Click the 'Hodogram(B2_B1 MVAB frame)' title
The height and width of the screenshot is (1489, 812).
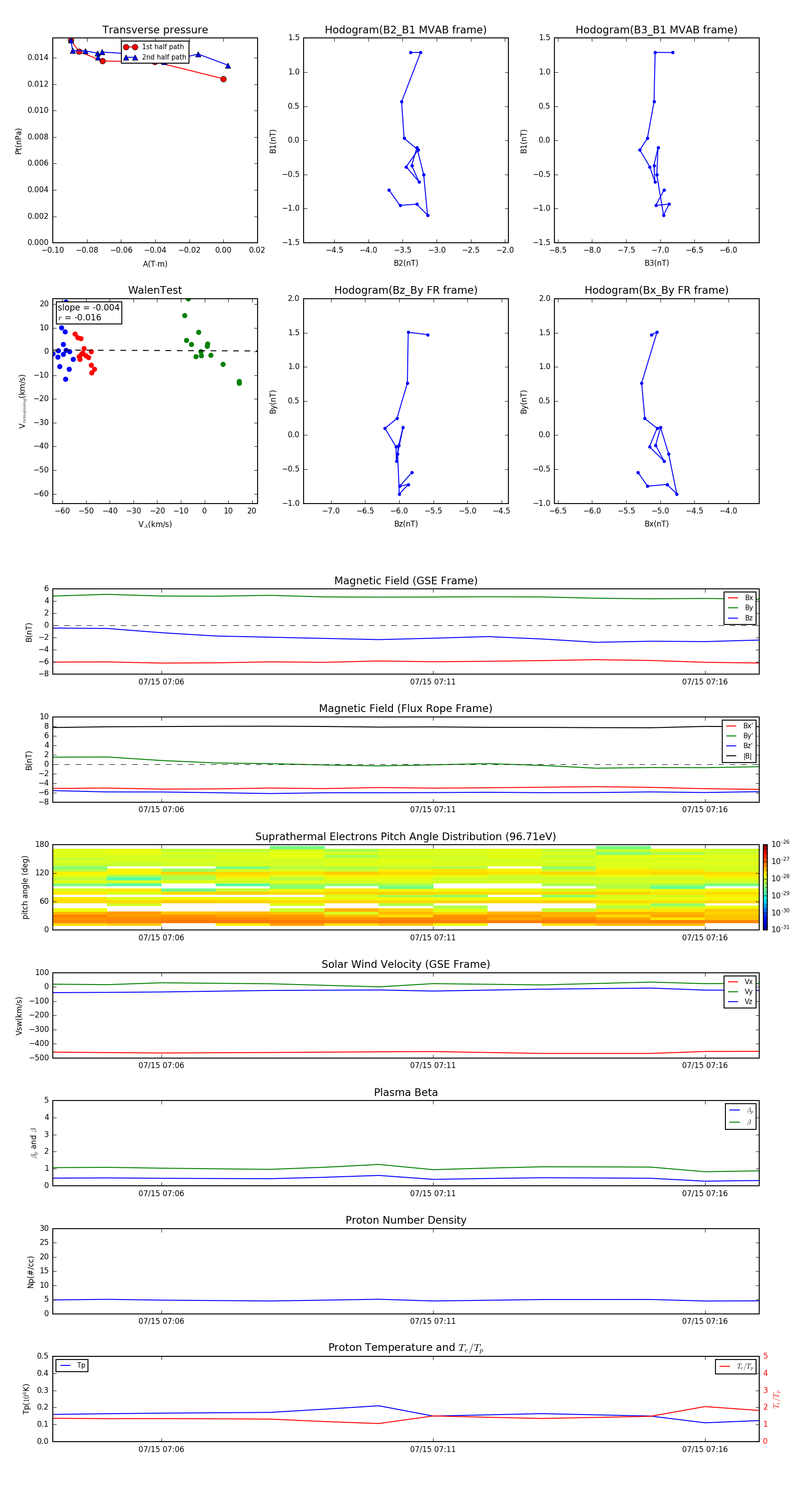[x=406, y=30]
